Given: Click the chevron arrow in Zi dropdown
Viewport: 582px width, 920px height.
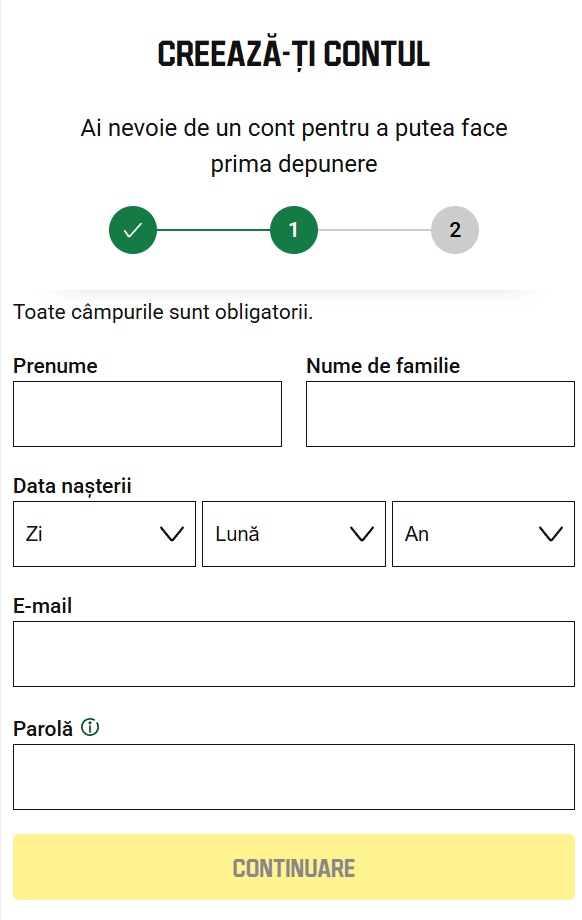Looking at the screenshot, I should [172, 534].
